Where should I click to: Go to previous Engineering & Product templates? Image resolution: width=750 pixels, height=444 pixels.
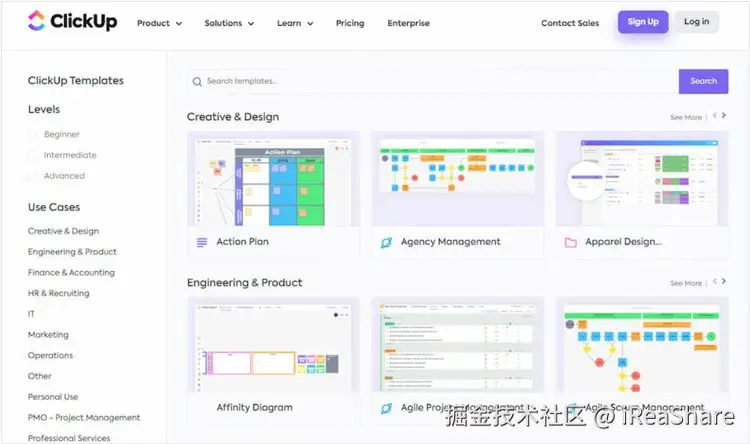(715, 281)
